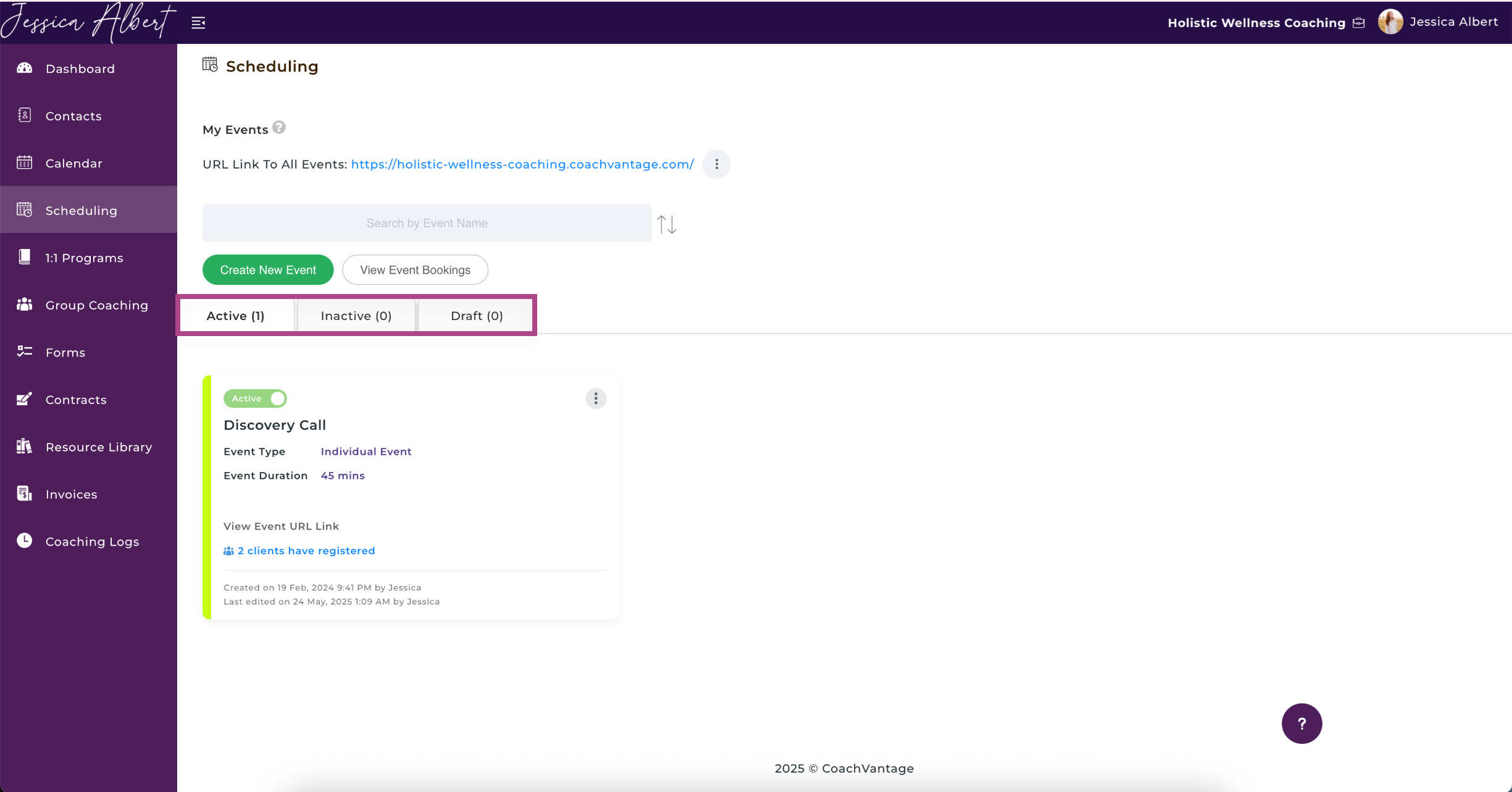The width and height of the screenshot is (1512, 792).
Task: Click the Individual Event type value
Action: (x=366, y=452)
